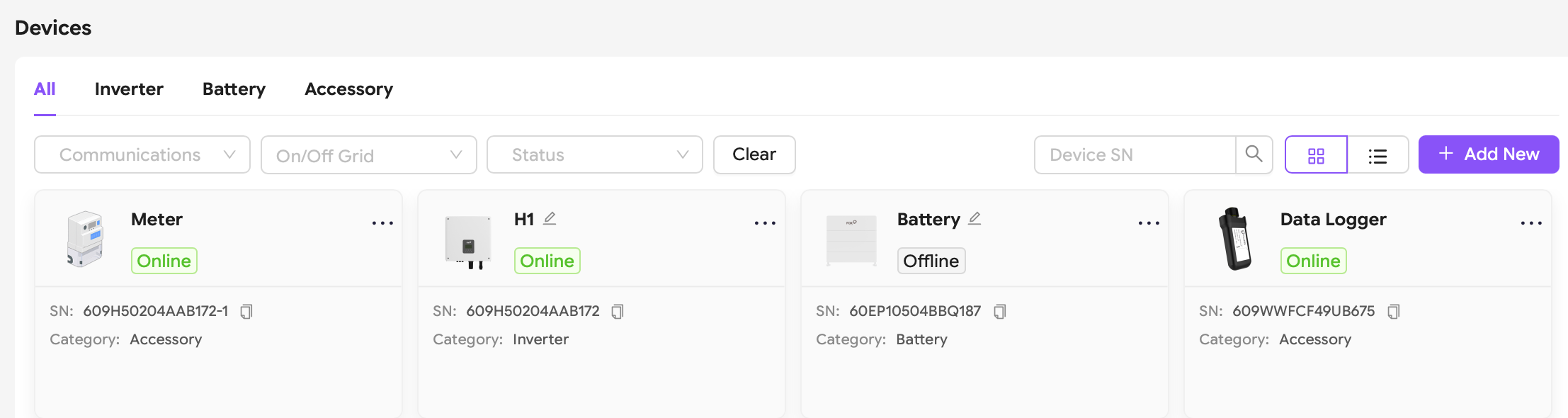This screenshot has height=418, width=1568.
Task: Open the On/Off Grid filter
Action: pyautogui.click(x=369, y=155)
